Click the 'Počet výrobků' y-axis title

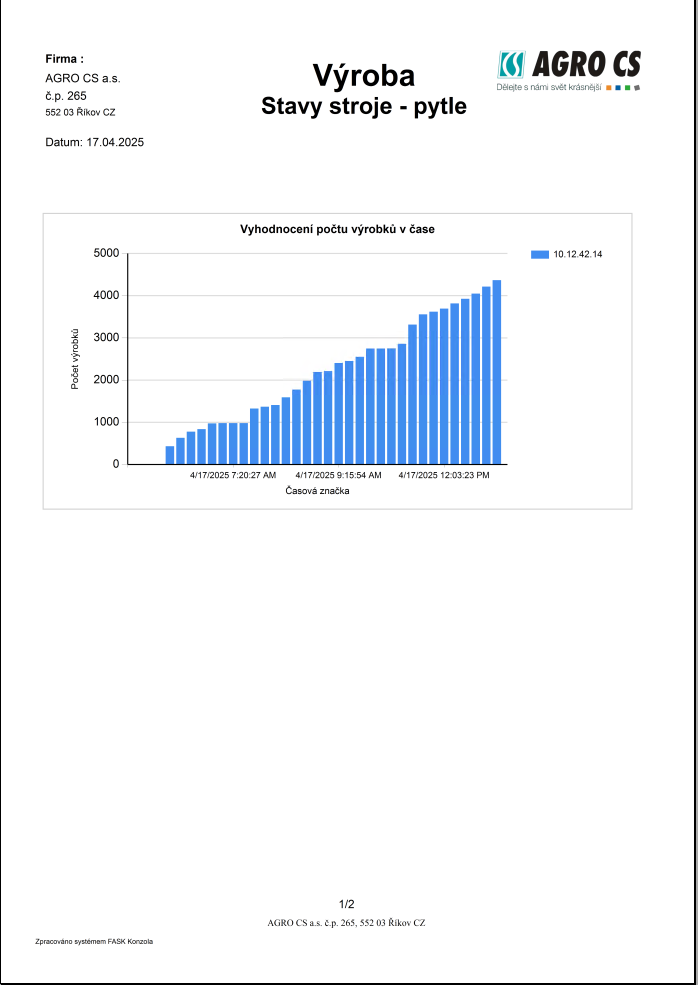click(x=75, y=358)
